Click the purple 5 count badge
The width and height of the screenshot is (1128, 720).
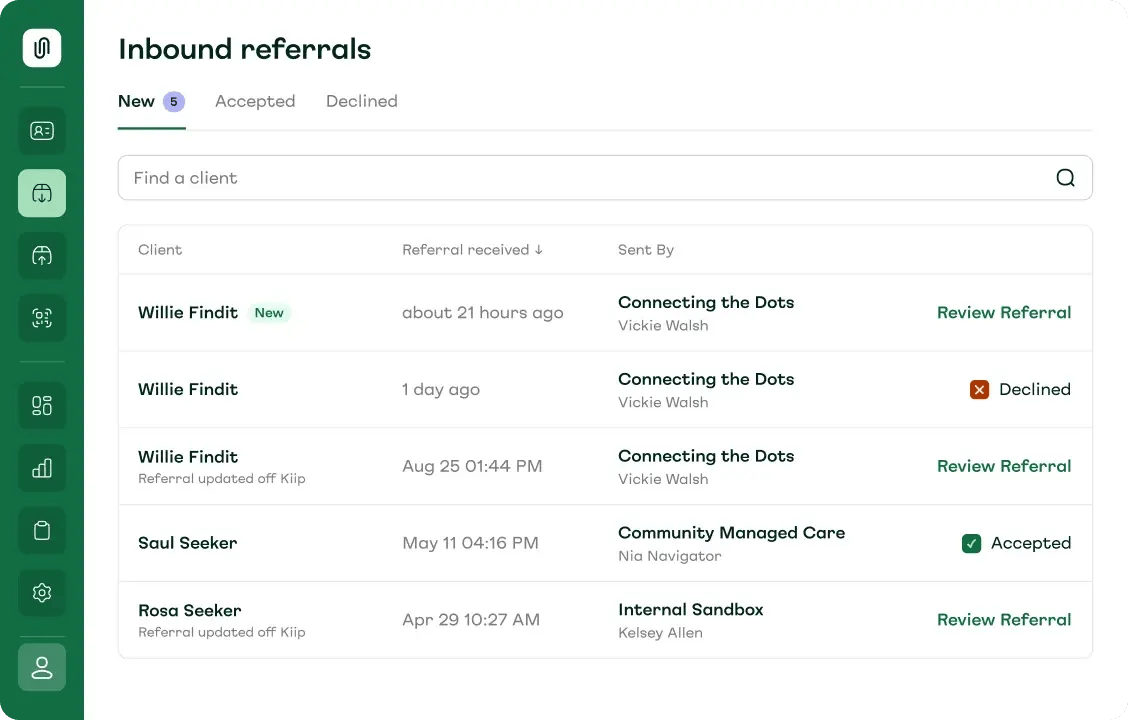tap(173, 101)
